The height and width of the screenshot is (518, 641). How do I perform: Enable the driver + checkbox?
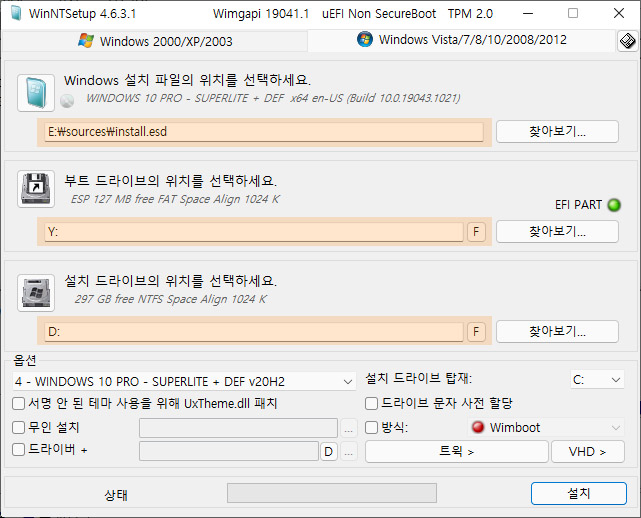click(x=18, y=450)
